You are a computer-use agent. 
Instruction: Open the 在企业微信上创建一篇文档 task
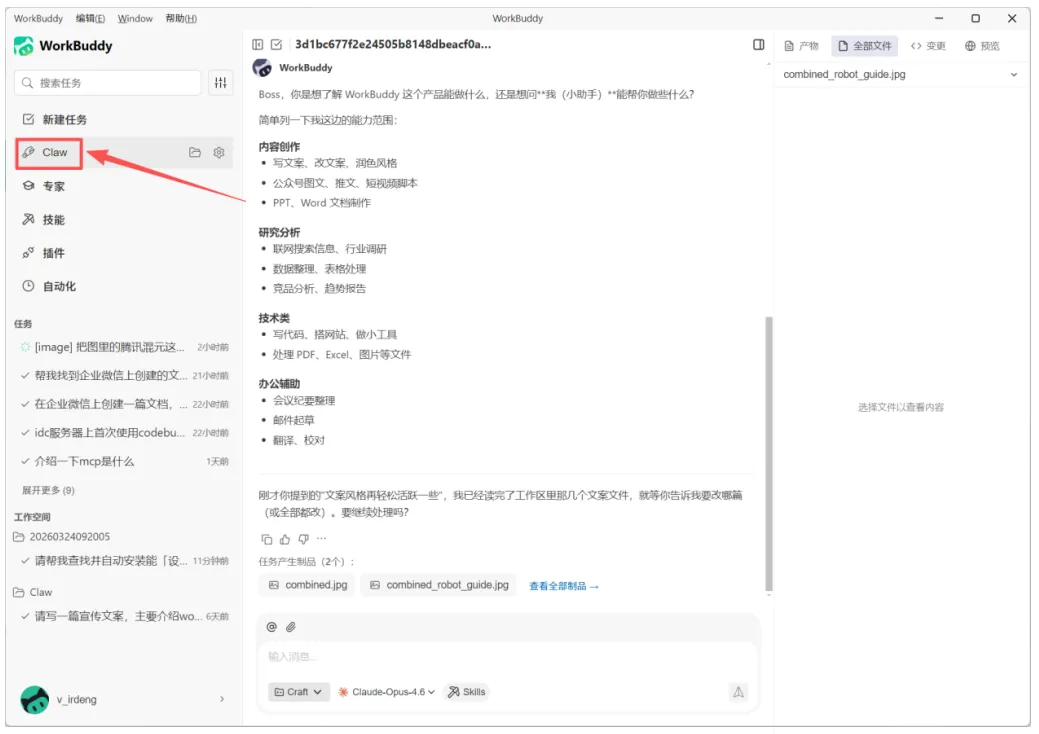(x=125, y=404)
